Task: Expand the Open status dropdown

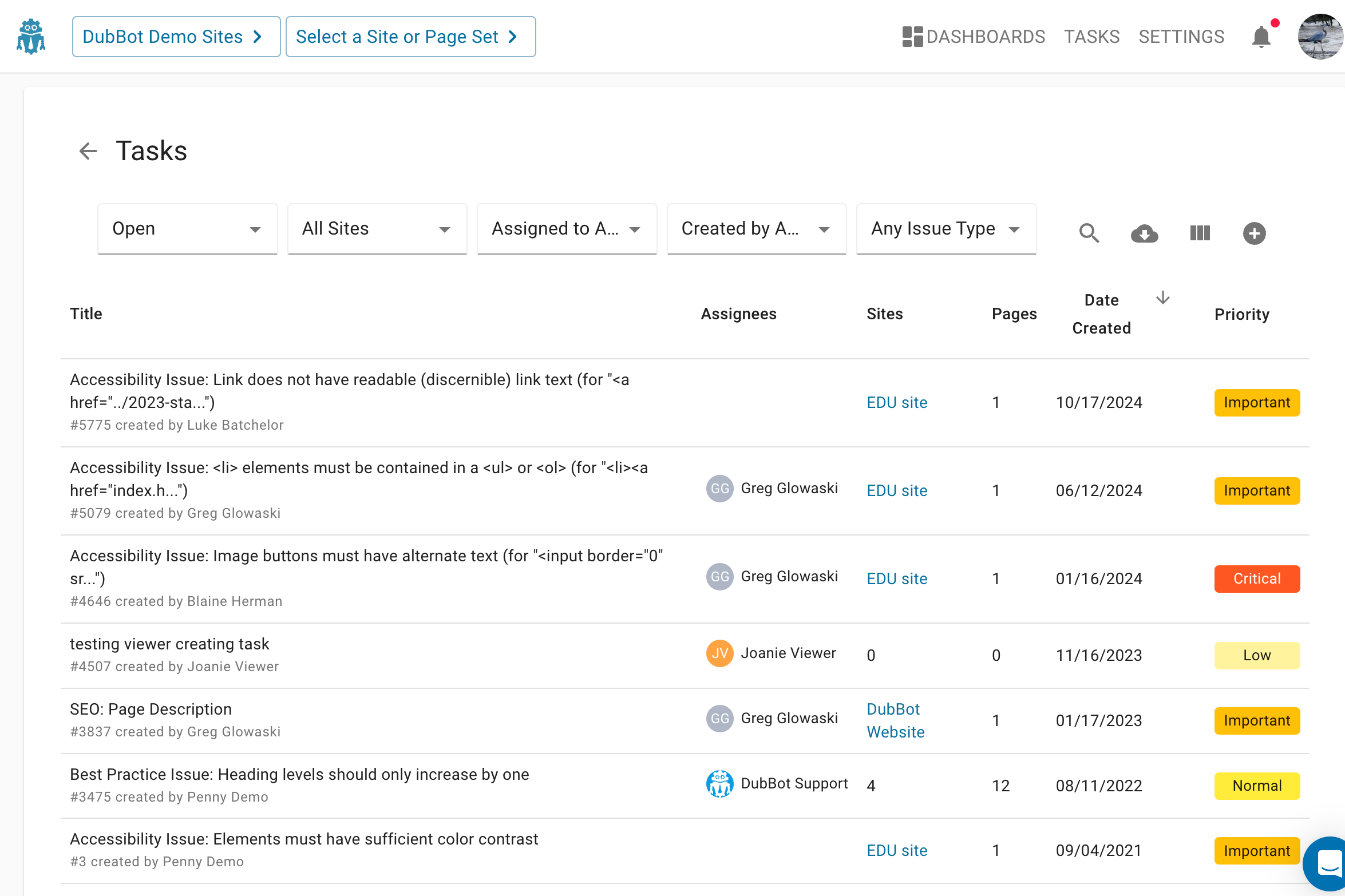Action: (187, 229)
